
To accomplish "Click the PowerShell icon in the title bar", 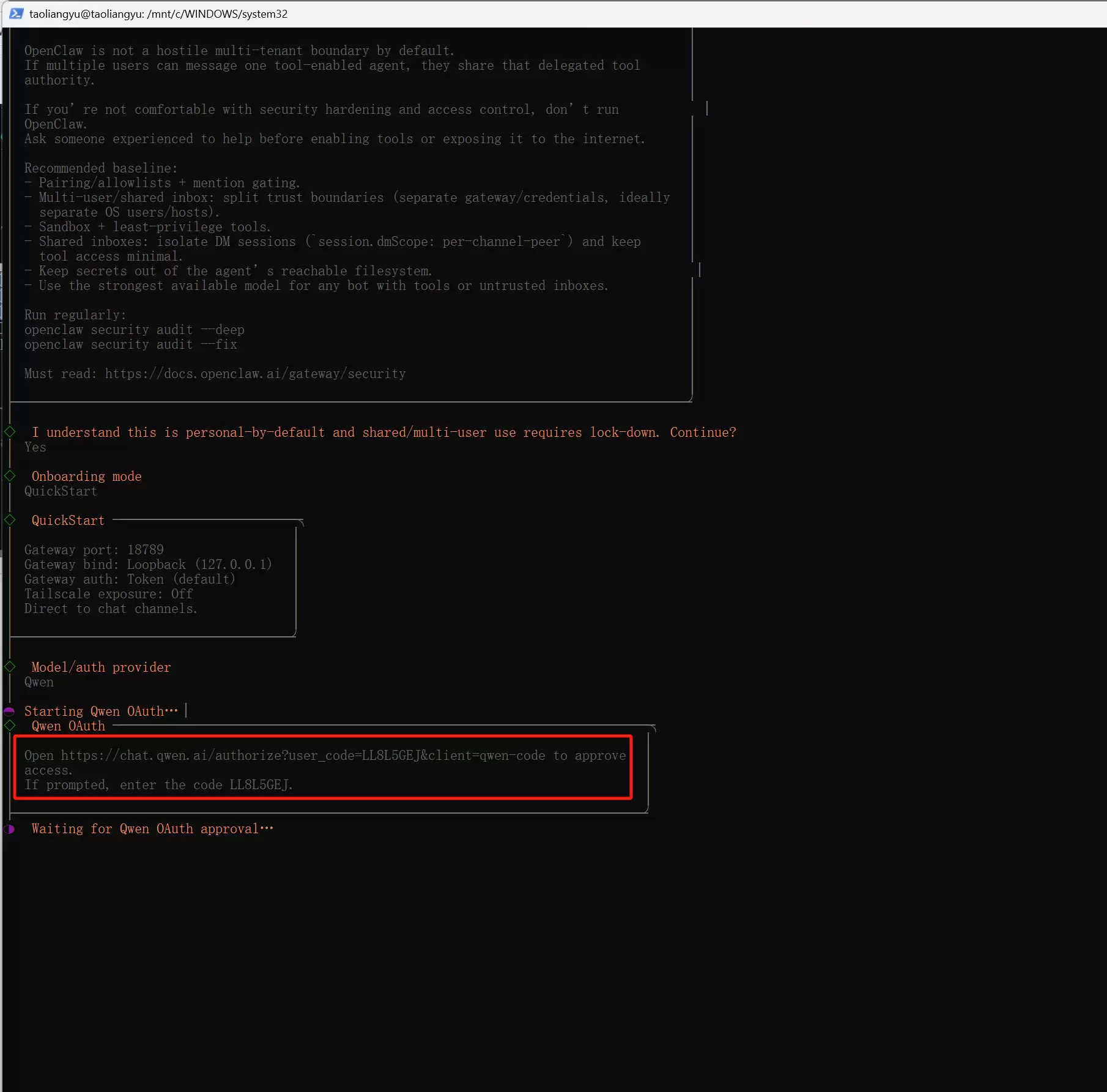I will point(17,13).
